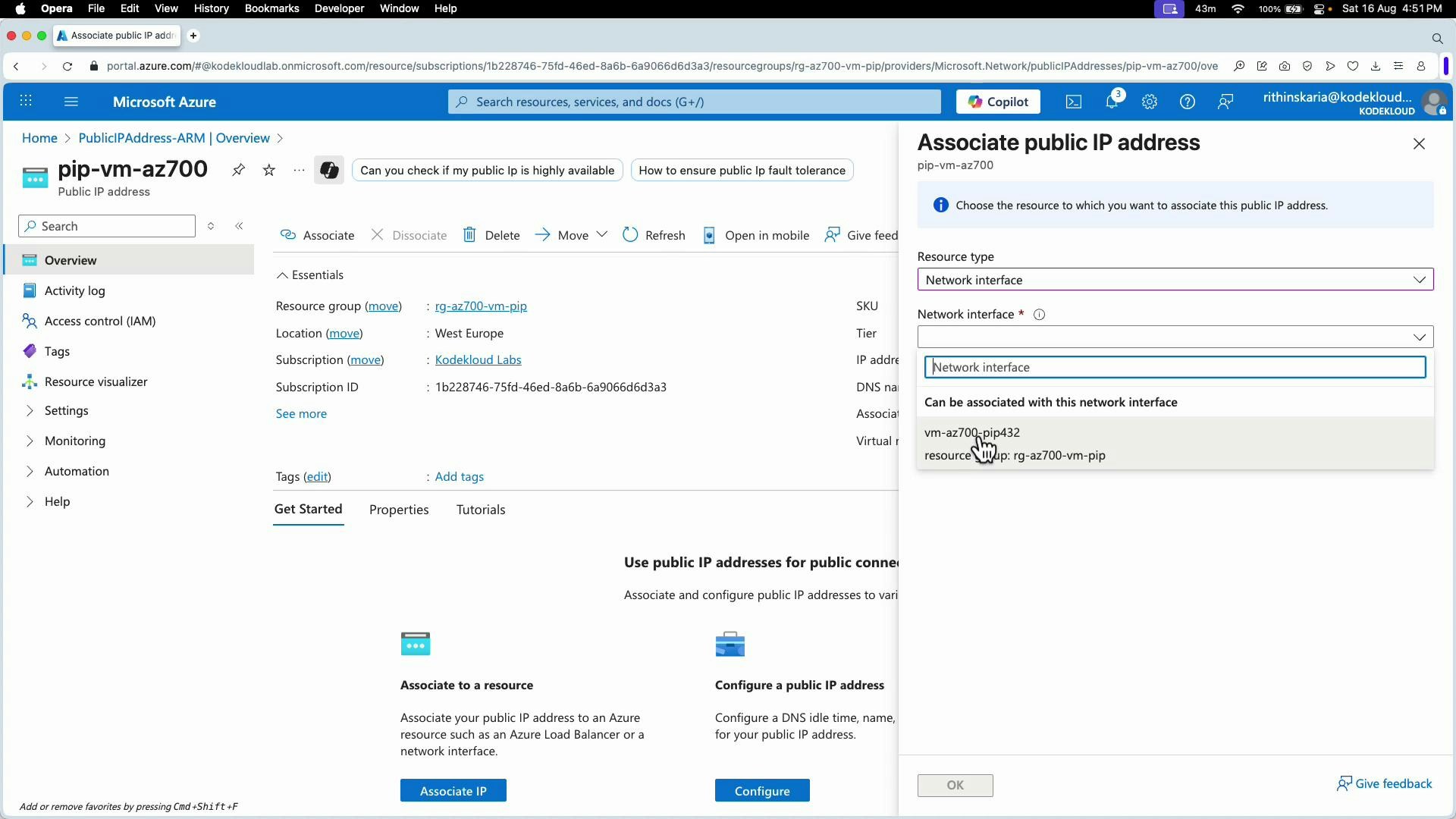The width and height of the screenshot is (1456, 819).
Task: Open Copilot from the top bar
Action: [997, 102]
